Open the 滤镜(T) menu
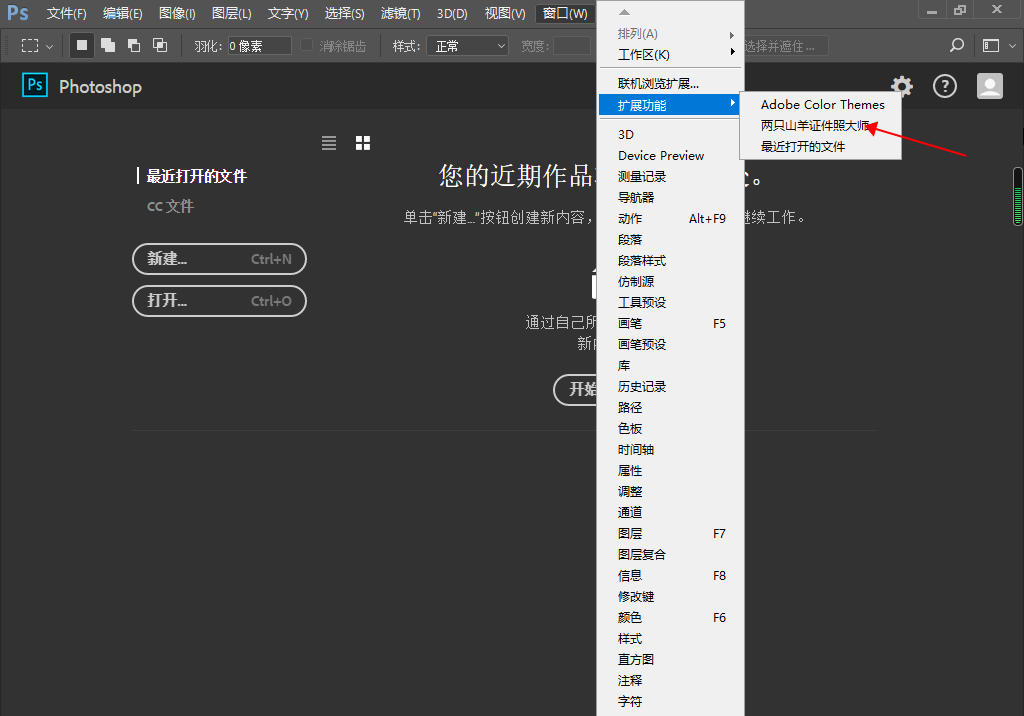1024x716 pixels. click(x=400, y=13)
